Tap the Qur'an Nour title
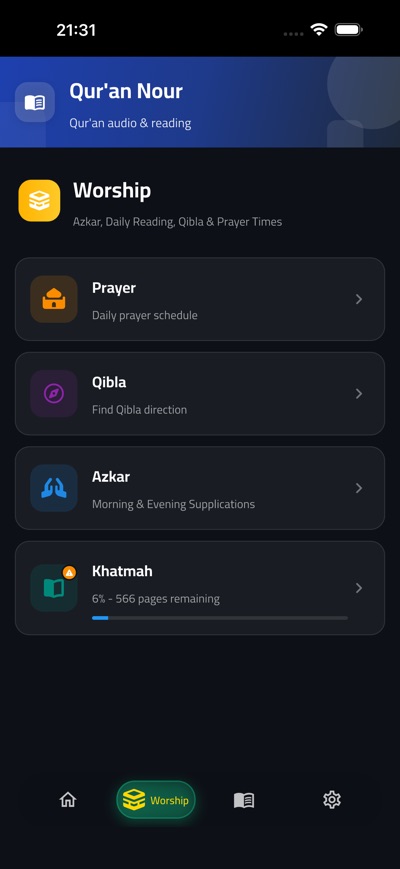The height and width of the screenshot is (869, 400). (126, 91)
